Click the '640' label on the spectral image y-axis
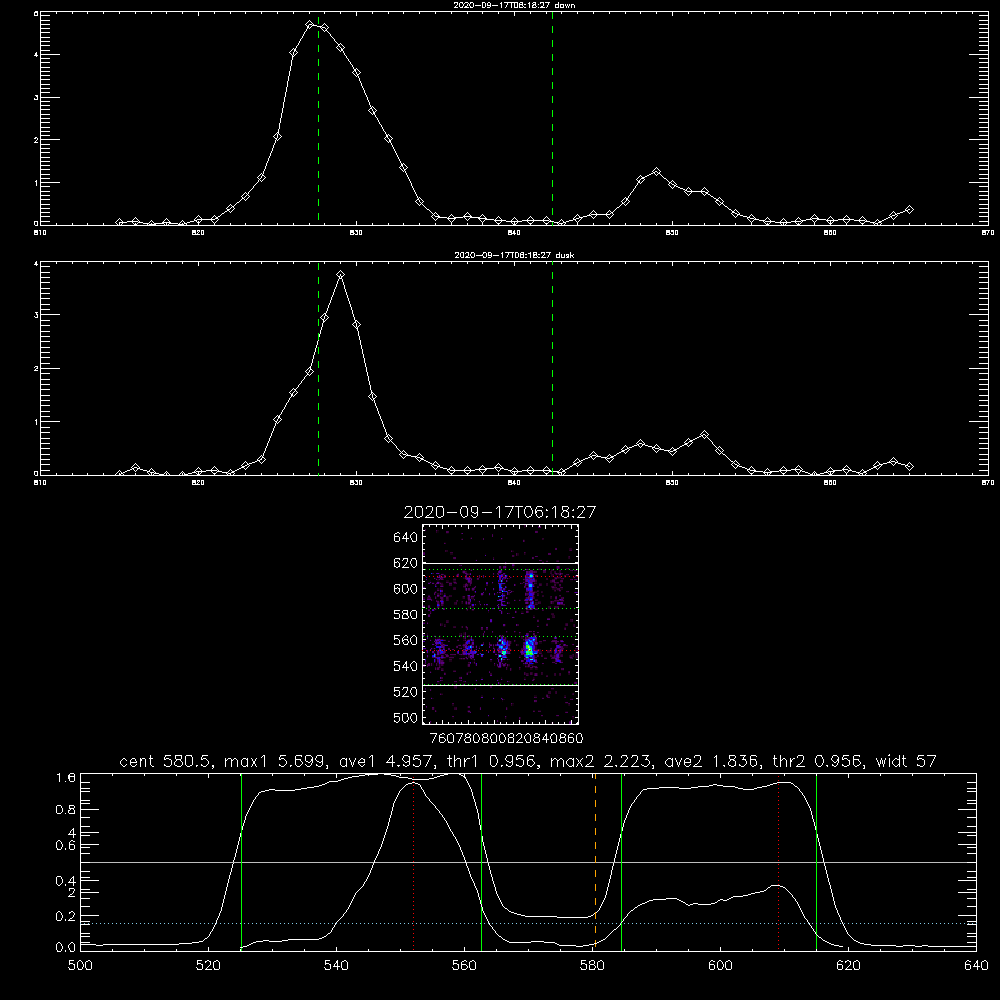Image resolution: width=1000 pixels, height=1000 pixels. [406, 537]
